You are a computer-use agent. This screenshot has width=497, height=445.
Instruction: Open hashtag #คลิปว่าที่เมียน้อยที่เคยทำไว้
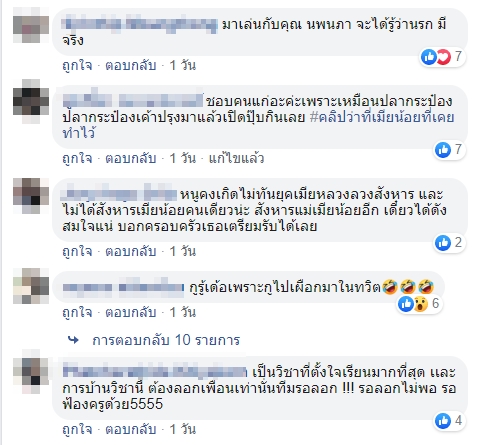tap(258, 125)
